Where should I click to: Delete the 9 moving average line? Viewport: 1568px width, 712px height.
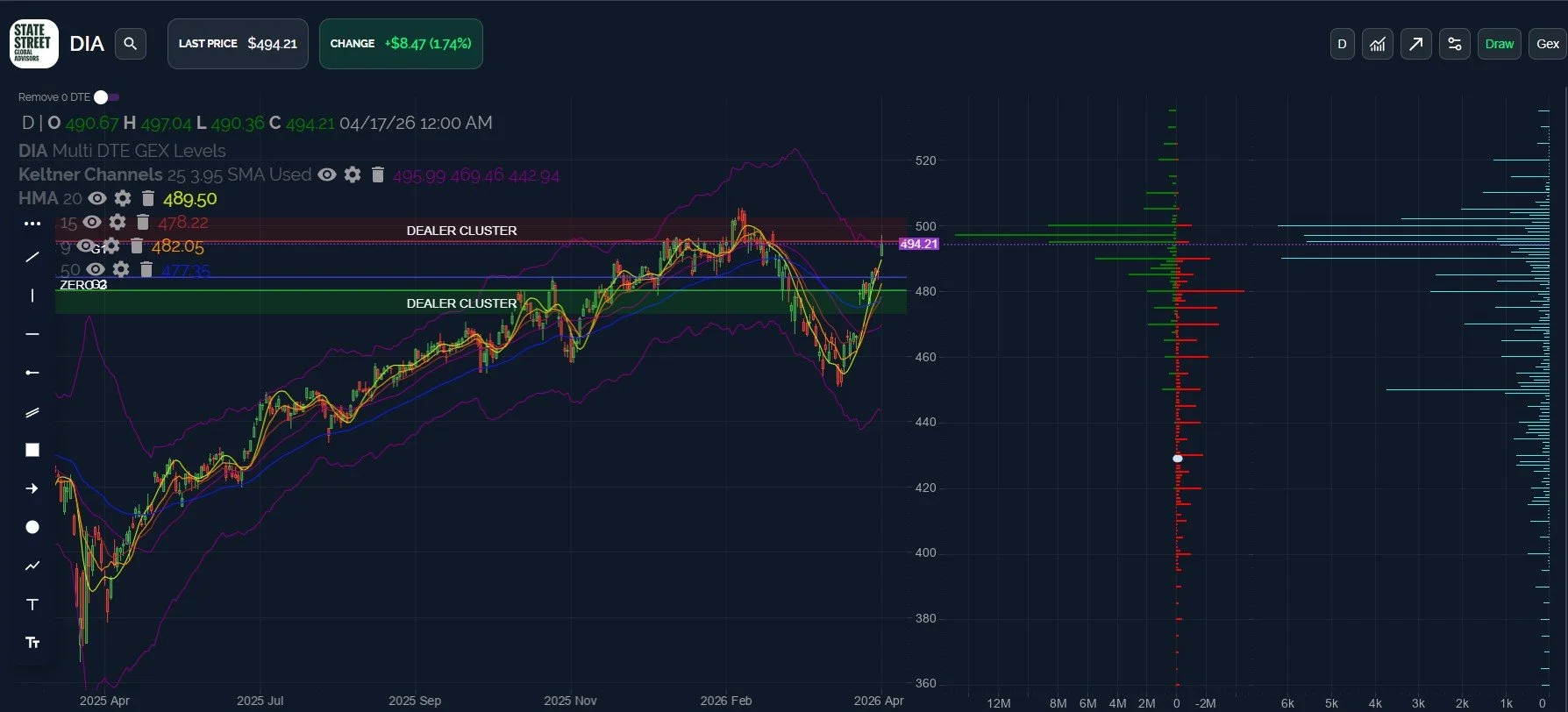click(x=137, y=246)
